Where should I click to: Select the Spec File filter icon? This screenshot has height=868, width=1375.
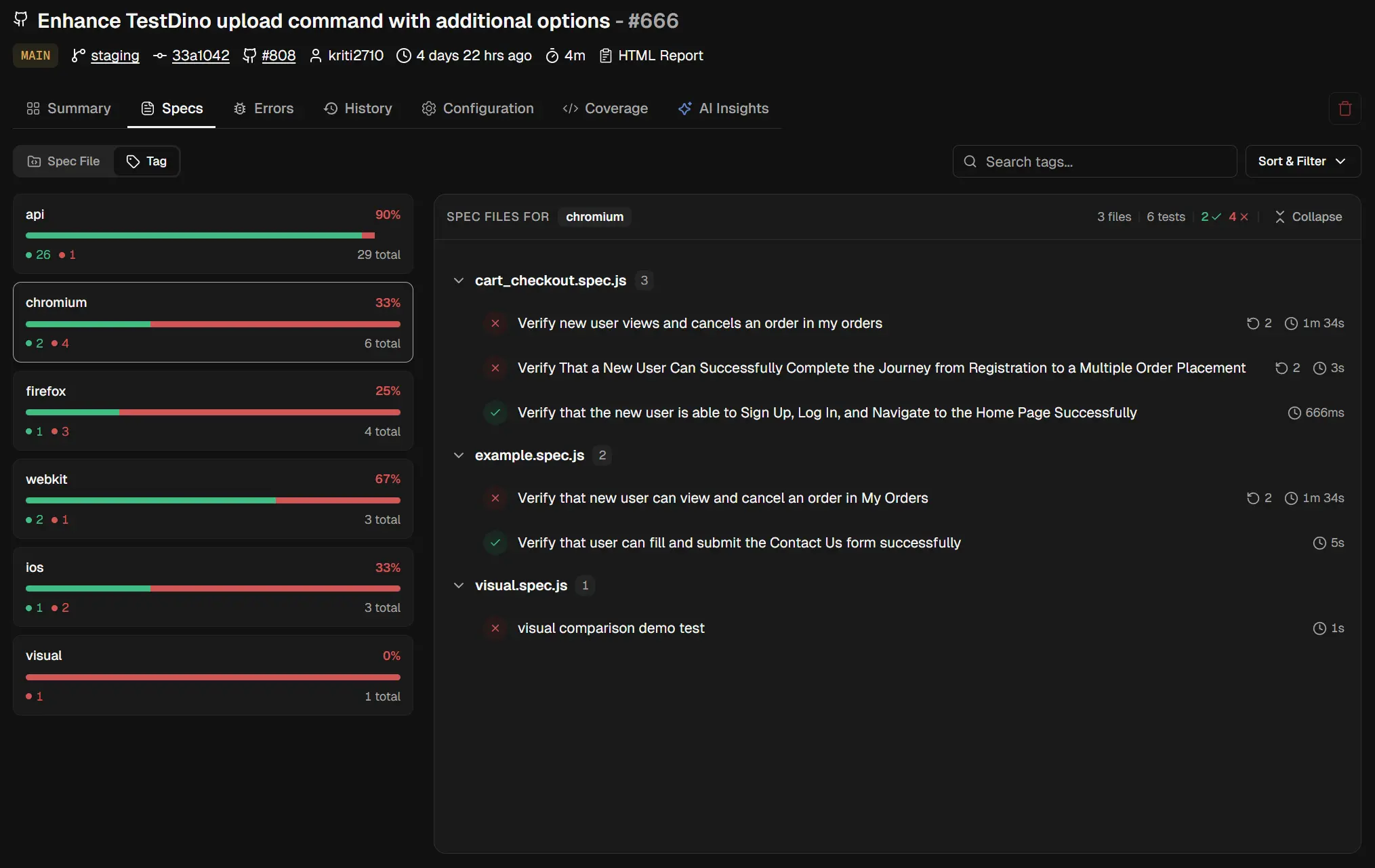click(x=35, y=161)
